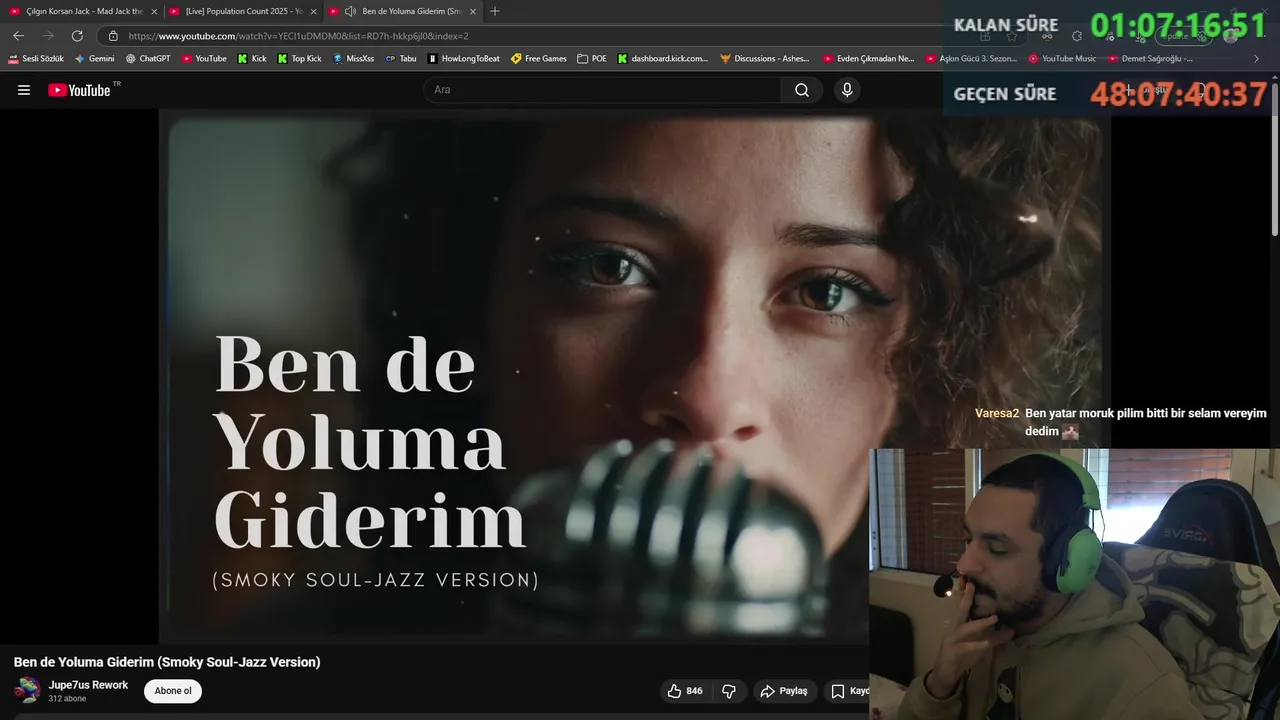Mute the tab via its speaker icon
1280x720 pixels.
tap(350, 11)
